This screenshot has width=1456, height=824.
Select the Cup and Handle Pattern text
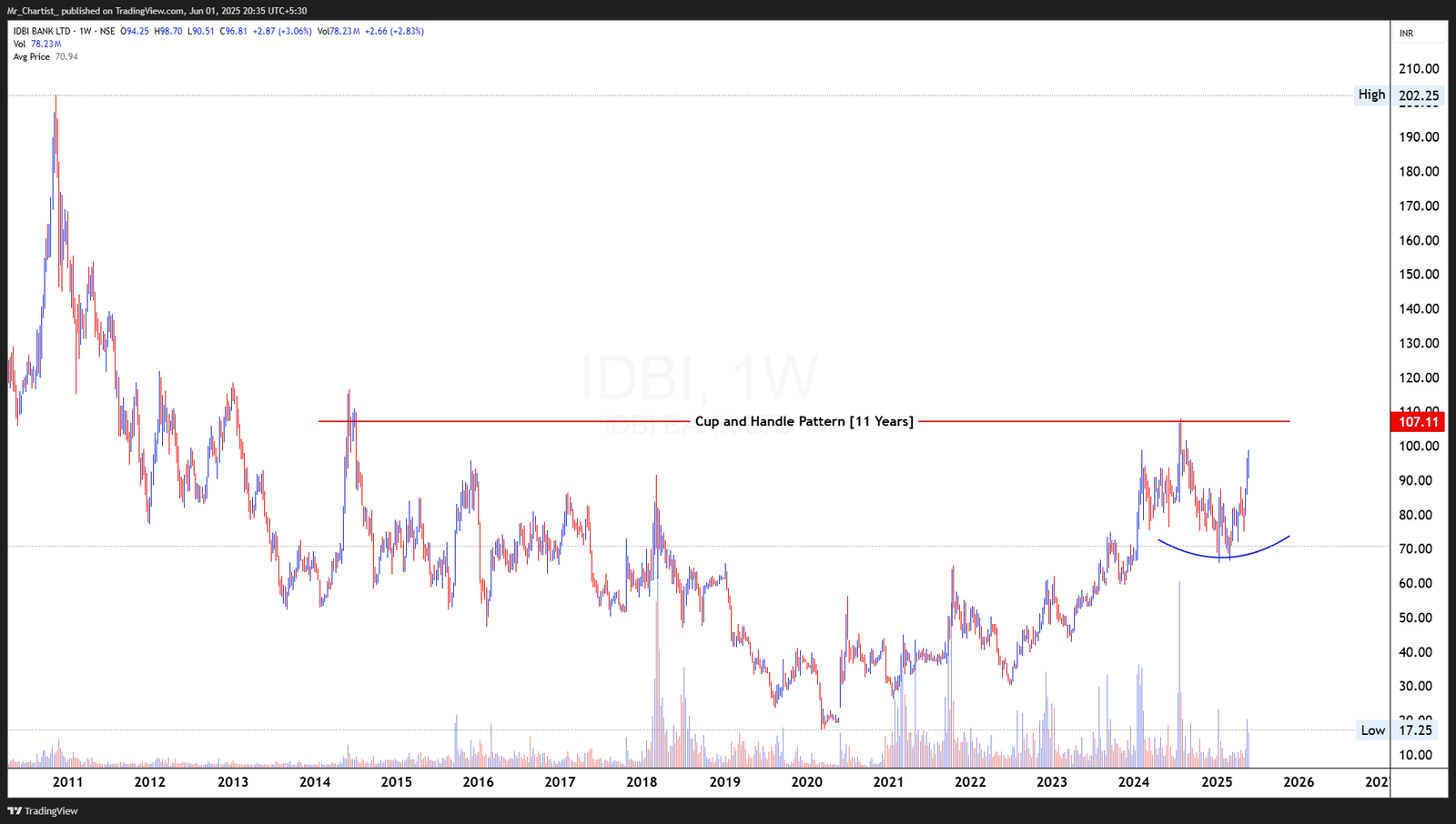click(x=804, y=421)
